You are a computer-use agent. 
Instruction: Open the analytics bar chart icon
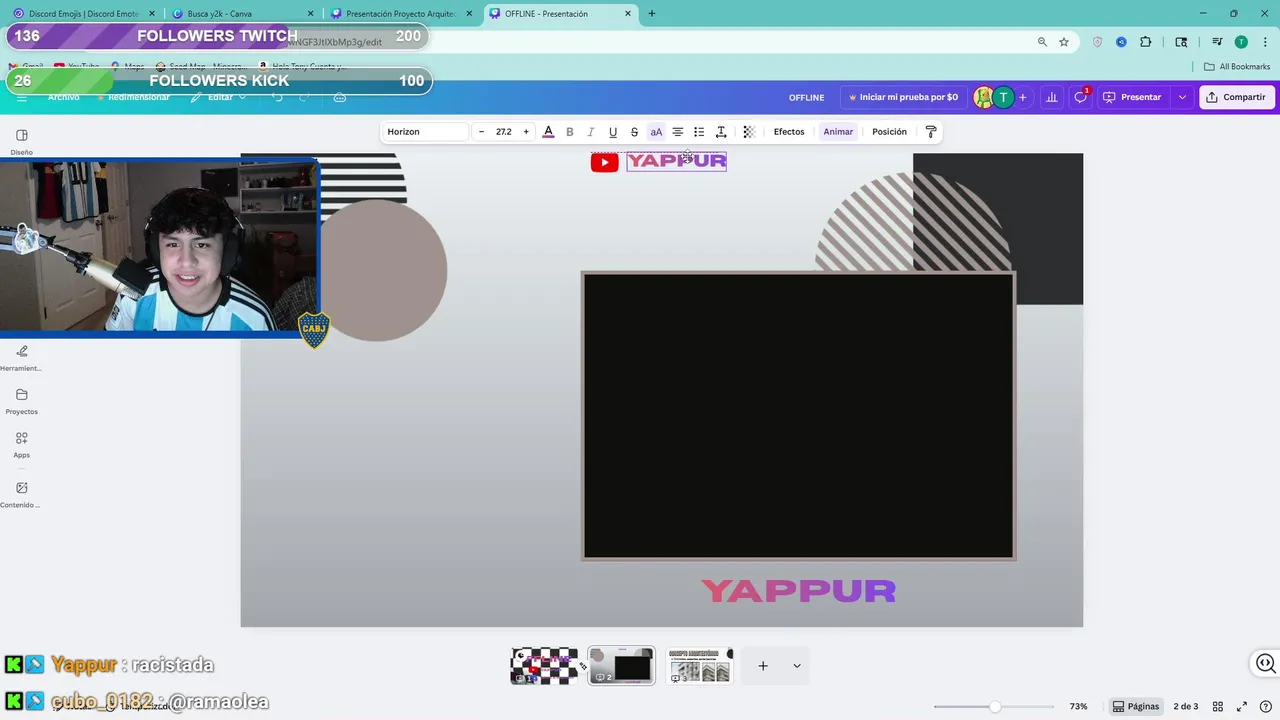[x=1051, y=97]
